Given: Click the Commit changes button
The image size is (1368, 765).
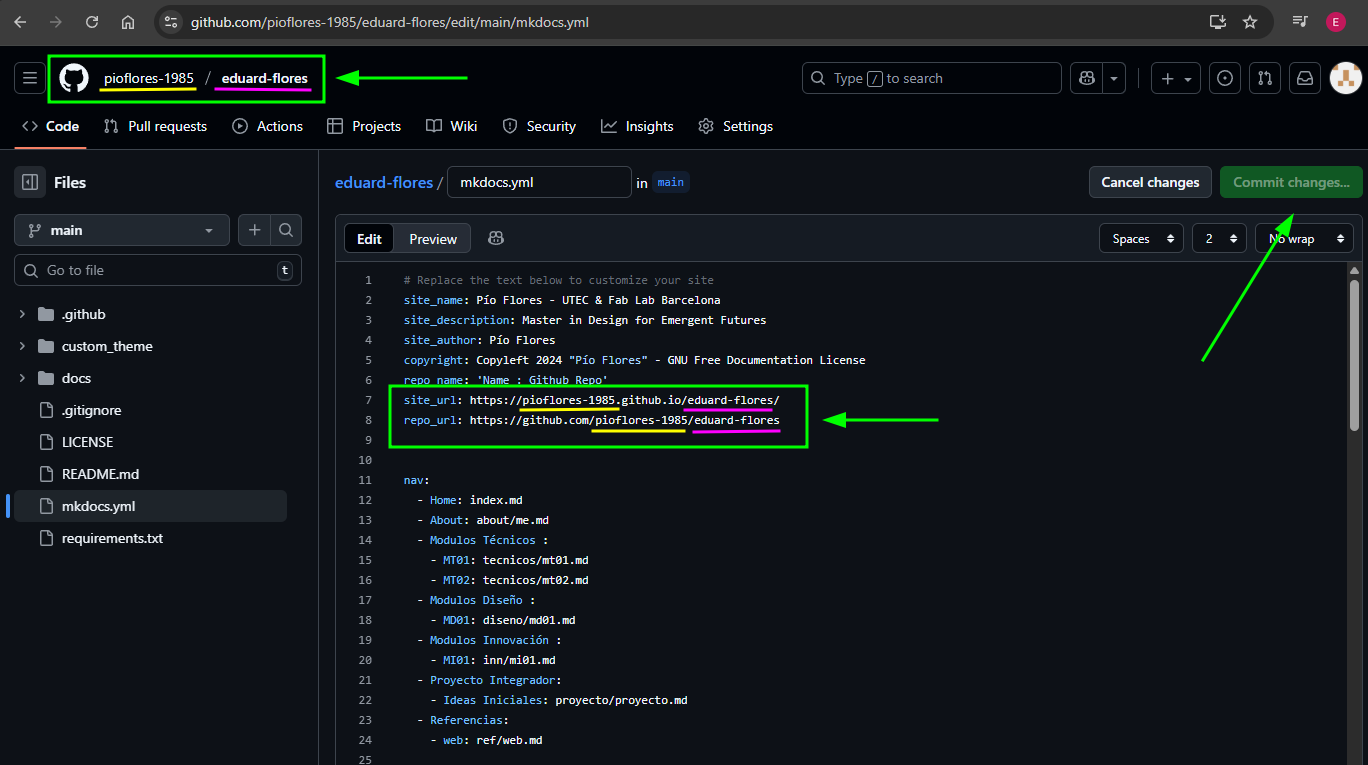Looking at the screenshot, I should tap(1290, 182).
